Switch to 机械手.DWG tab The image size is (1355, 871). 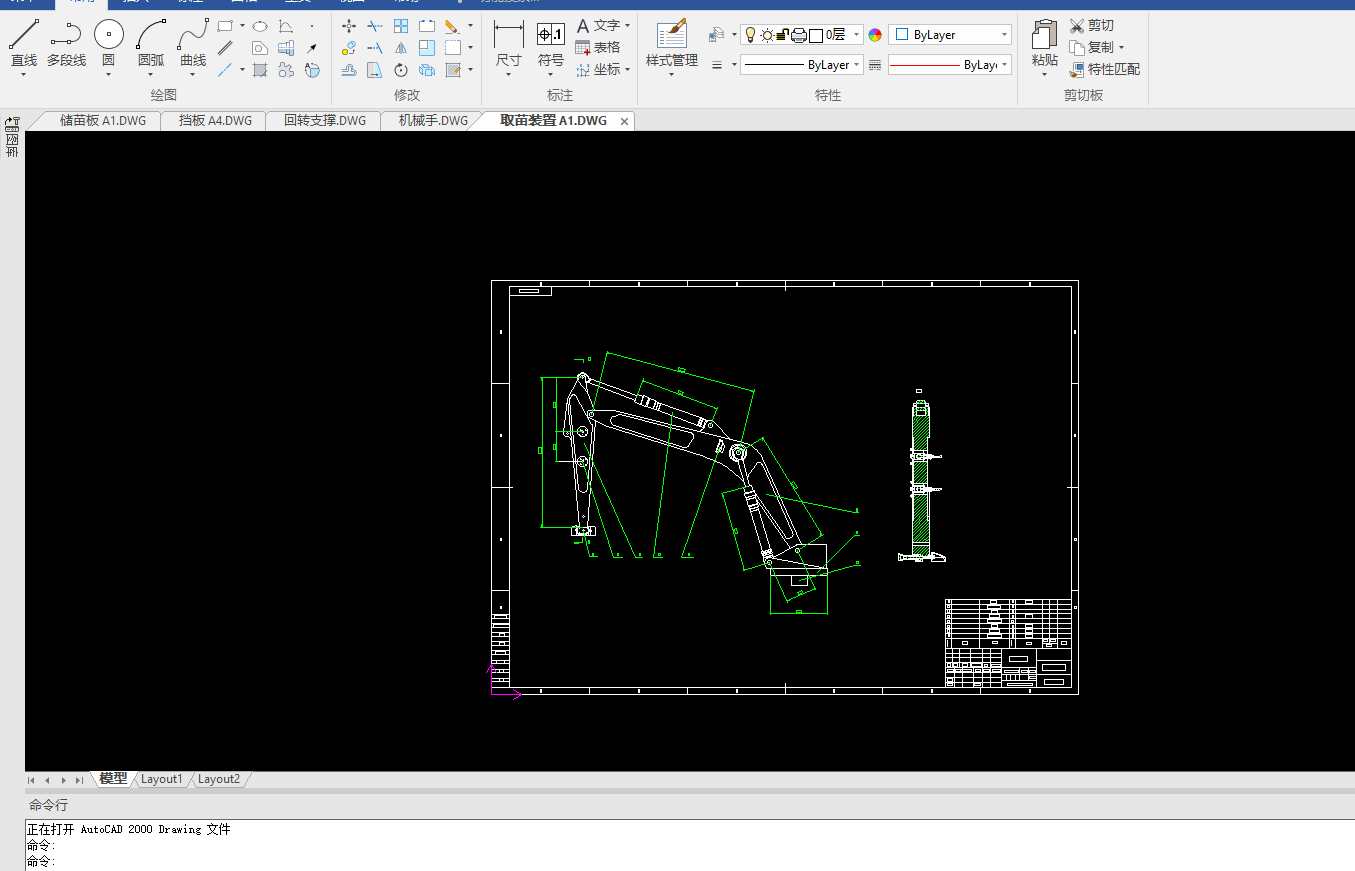[x=433, y=121]
